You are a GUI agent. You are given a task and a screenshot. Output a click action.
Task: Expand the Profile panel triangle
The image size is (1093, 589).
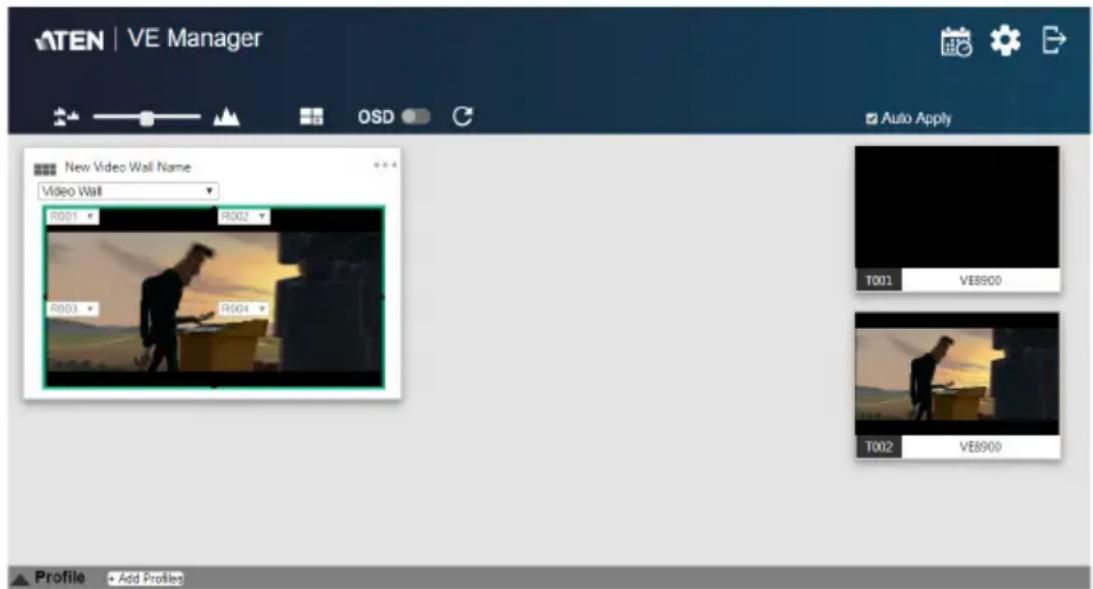(x=20, y=579)
